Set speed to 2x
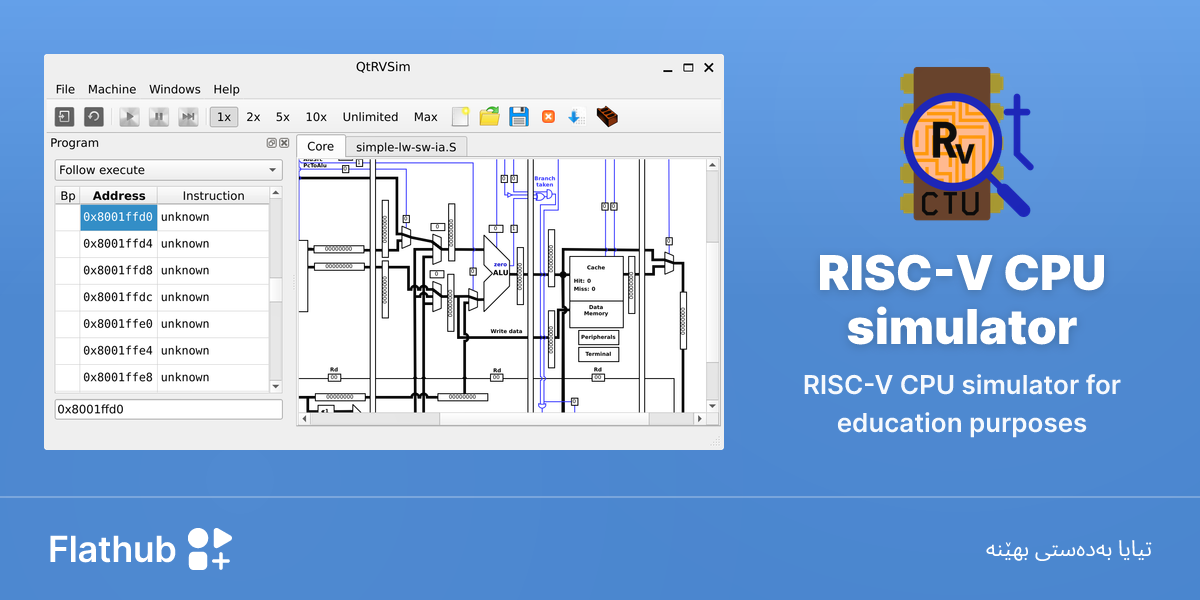Image resolution: width=1200 pixels, height=600 pixels. (x=253, y=117)
